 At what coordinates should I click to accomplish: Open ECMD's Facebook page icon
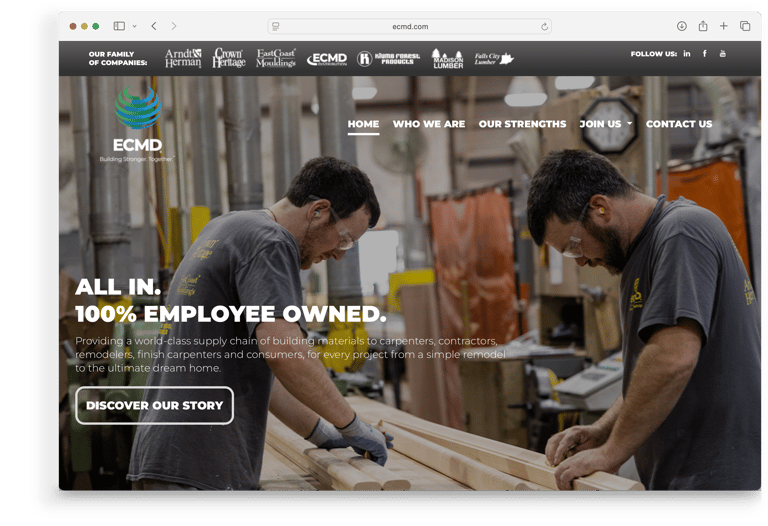point(704,54)
